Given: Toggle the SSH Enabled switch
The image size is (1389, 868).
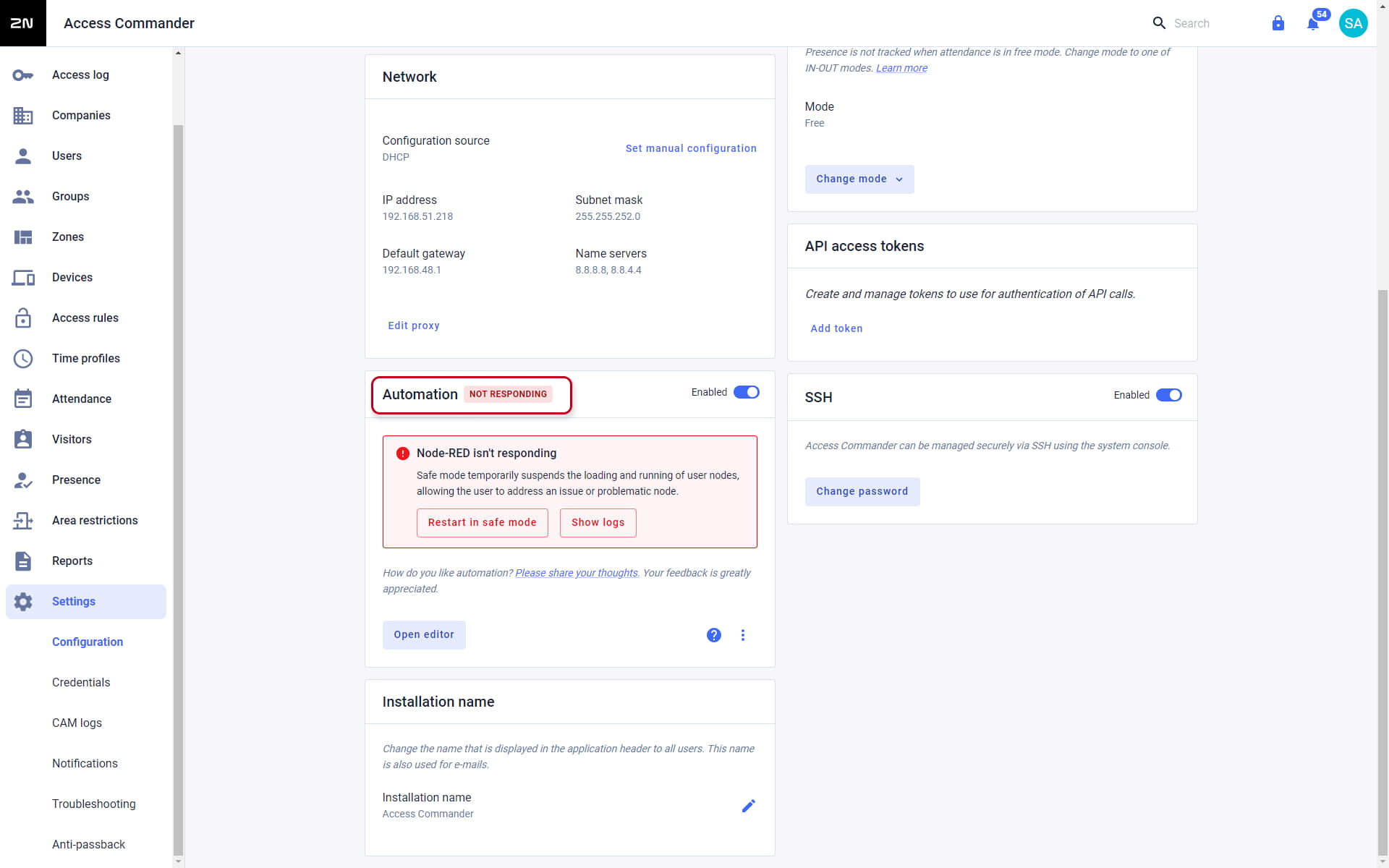Looking at the screenshot, I should click(1169, 395).
